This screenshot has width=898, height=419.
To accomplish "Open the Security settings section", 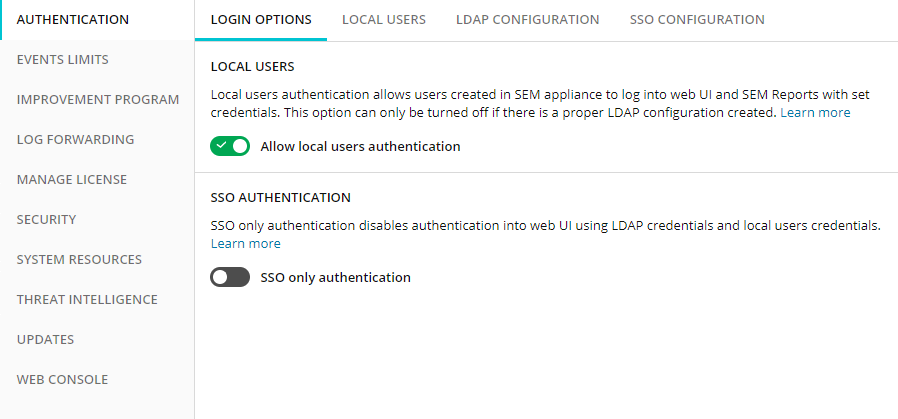I will click(x=46, y=220).
